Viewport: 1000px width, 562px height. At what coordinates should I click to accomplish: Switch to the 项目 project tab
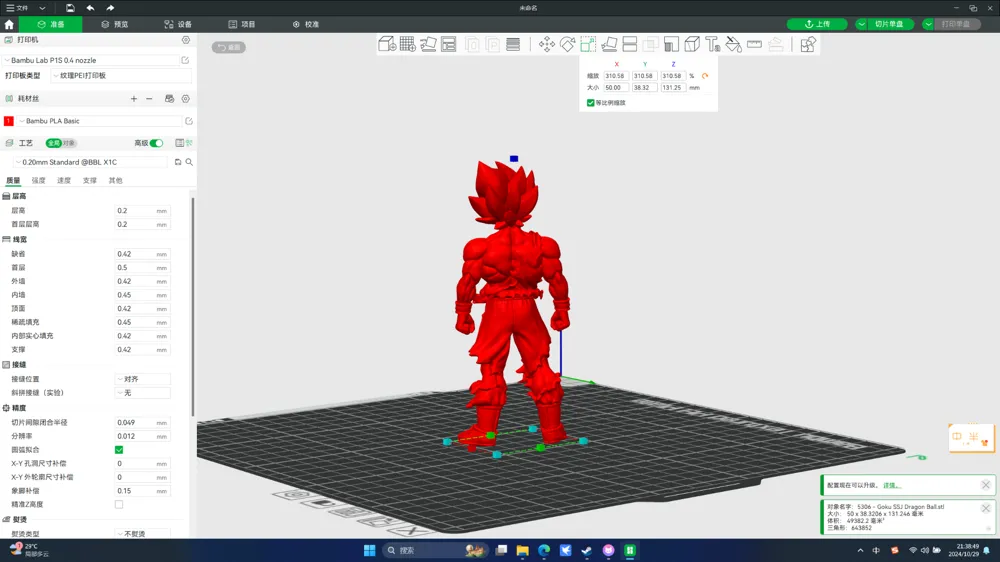pos(242,24)
